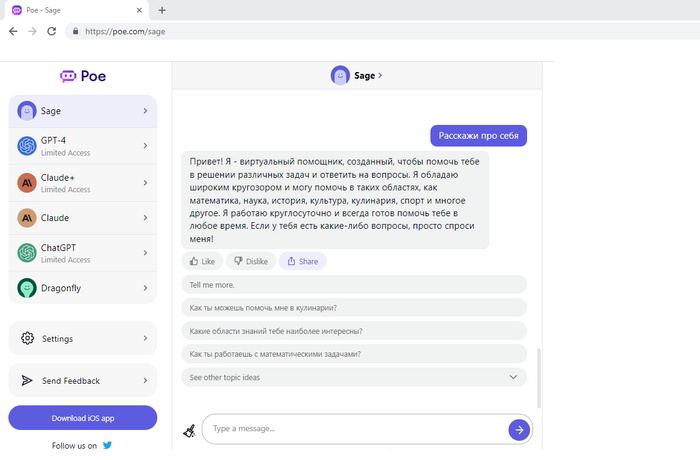Click the Poe logo in the sidebar

83,76
